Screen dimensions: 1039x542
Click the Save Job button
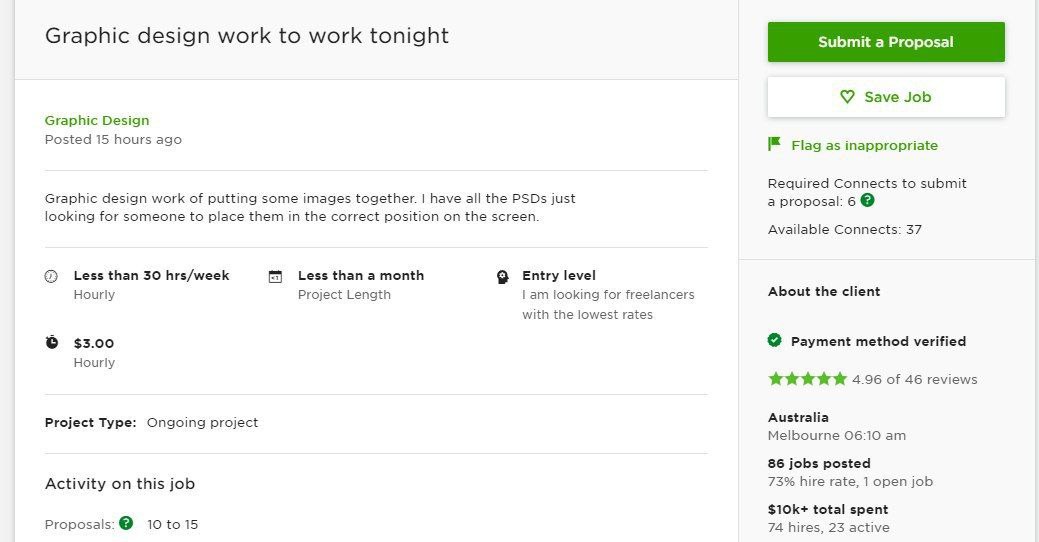886,97
